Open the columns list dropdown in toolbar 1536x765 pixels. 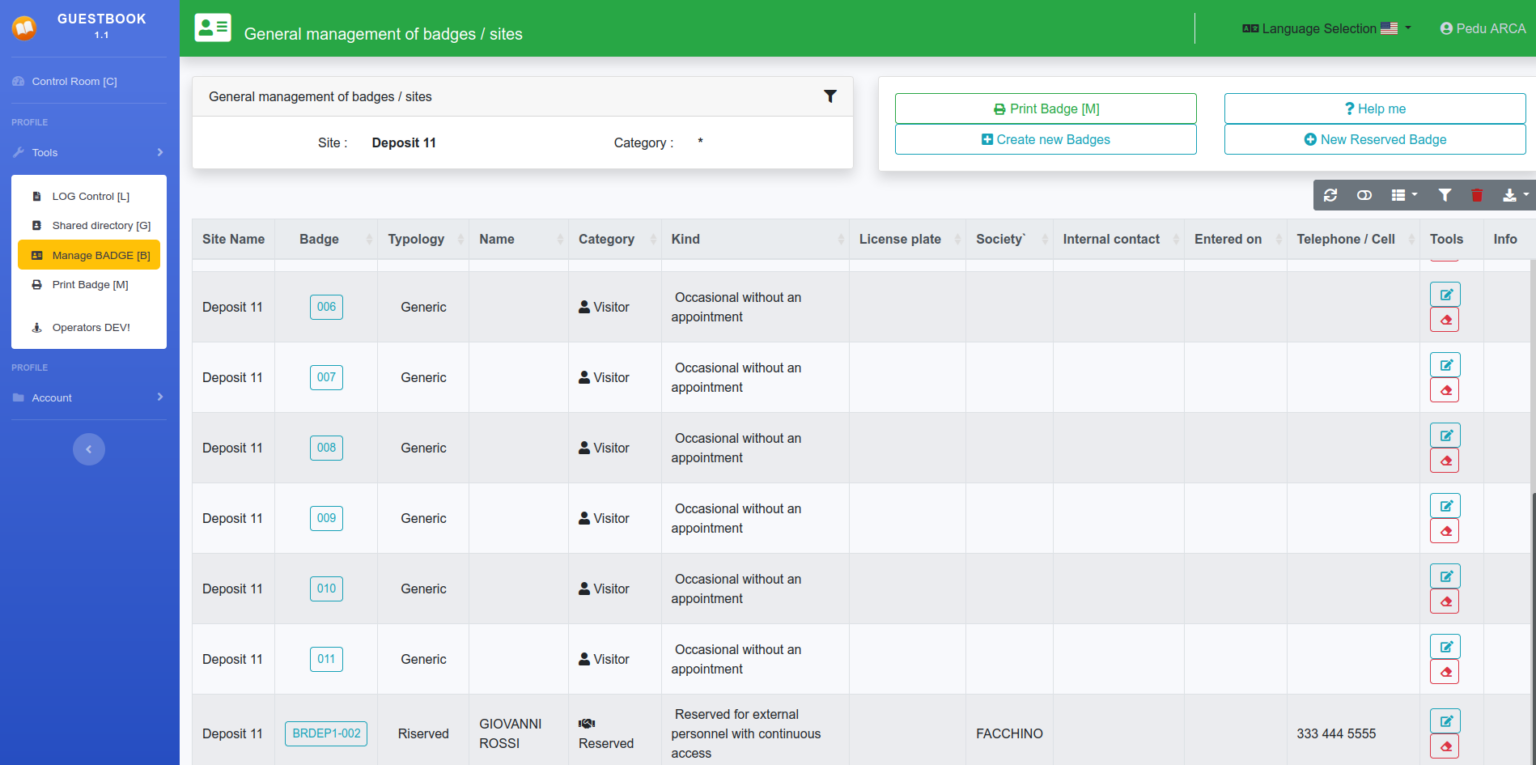(1403, 196)
